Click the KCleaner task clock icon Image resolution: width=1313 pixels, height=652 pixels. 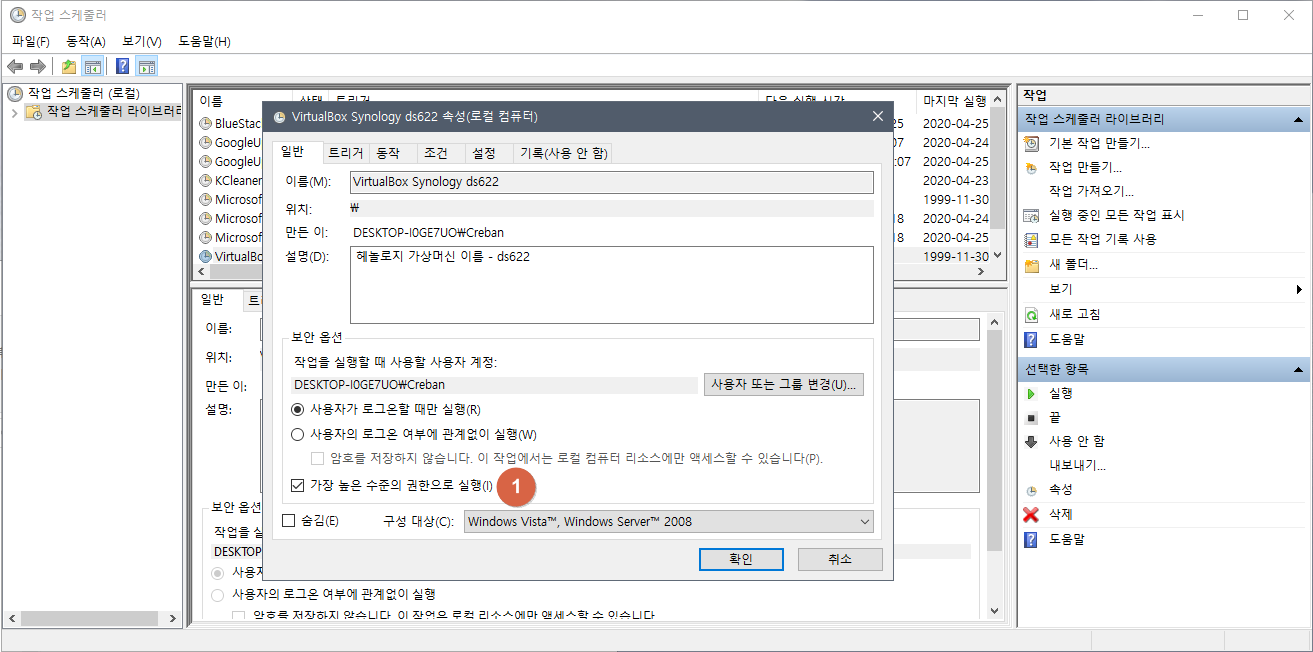pyautogui.click(x=206, y=181)
